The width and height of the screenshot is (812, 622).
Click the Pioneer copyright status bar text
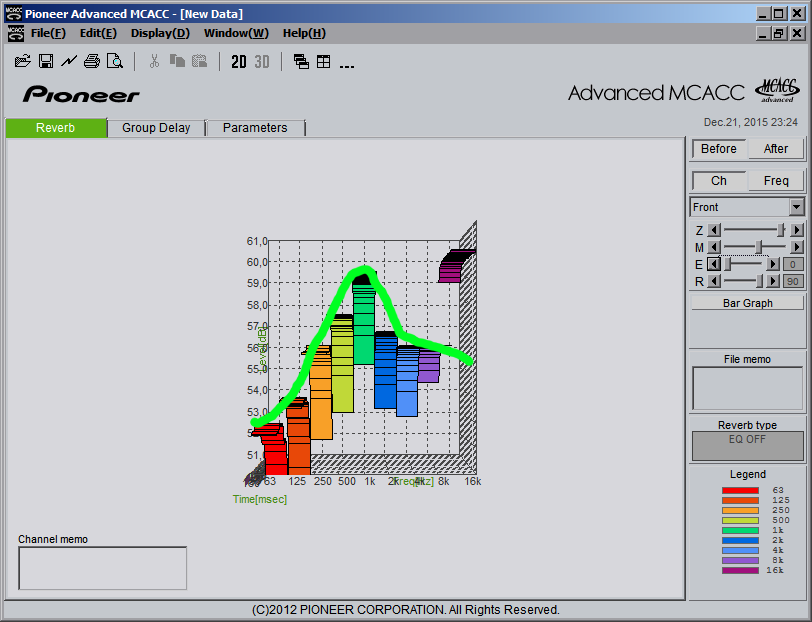point(406,610)
